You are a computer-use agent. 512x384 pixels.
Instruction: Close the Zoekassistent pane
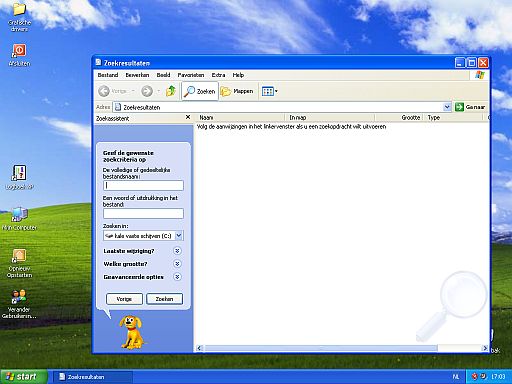click(x=188, y=117)
